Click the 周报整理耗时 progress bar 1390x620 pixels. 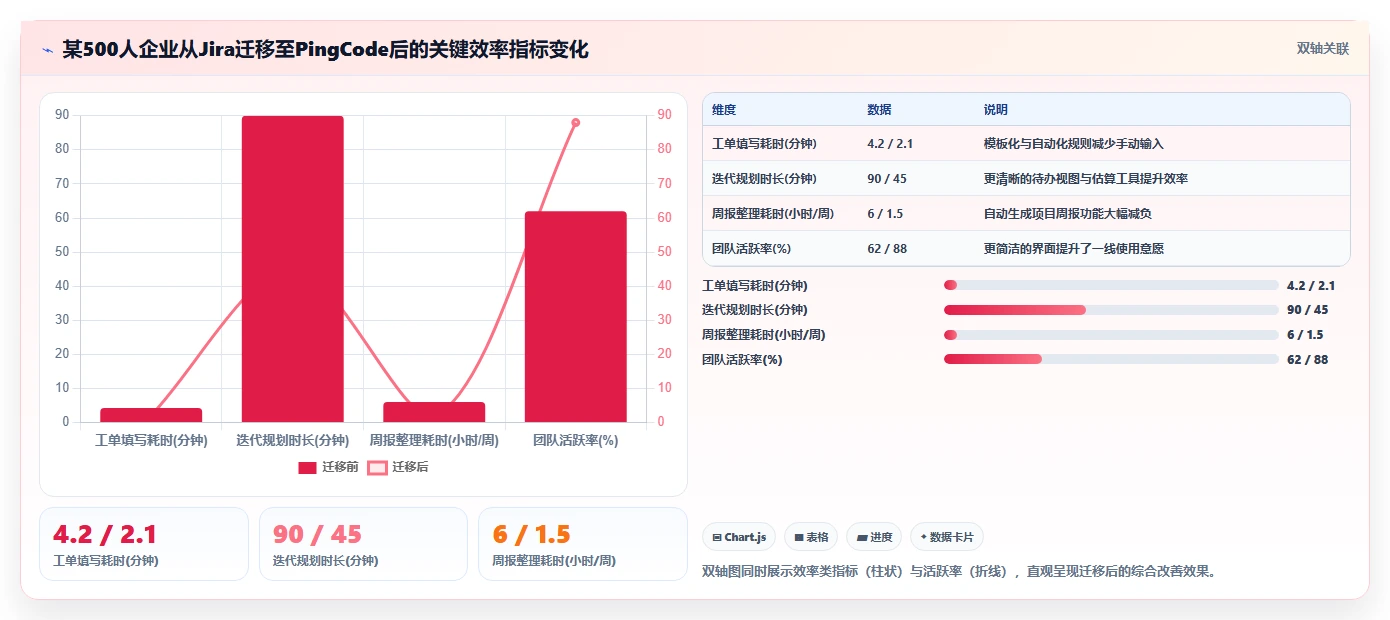[1111, 335]
